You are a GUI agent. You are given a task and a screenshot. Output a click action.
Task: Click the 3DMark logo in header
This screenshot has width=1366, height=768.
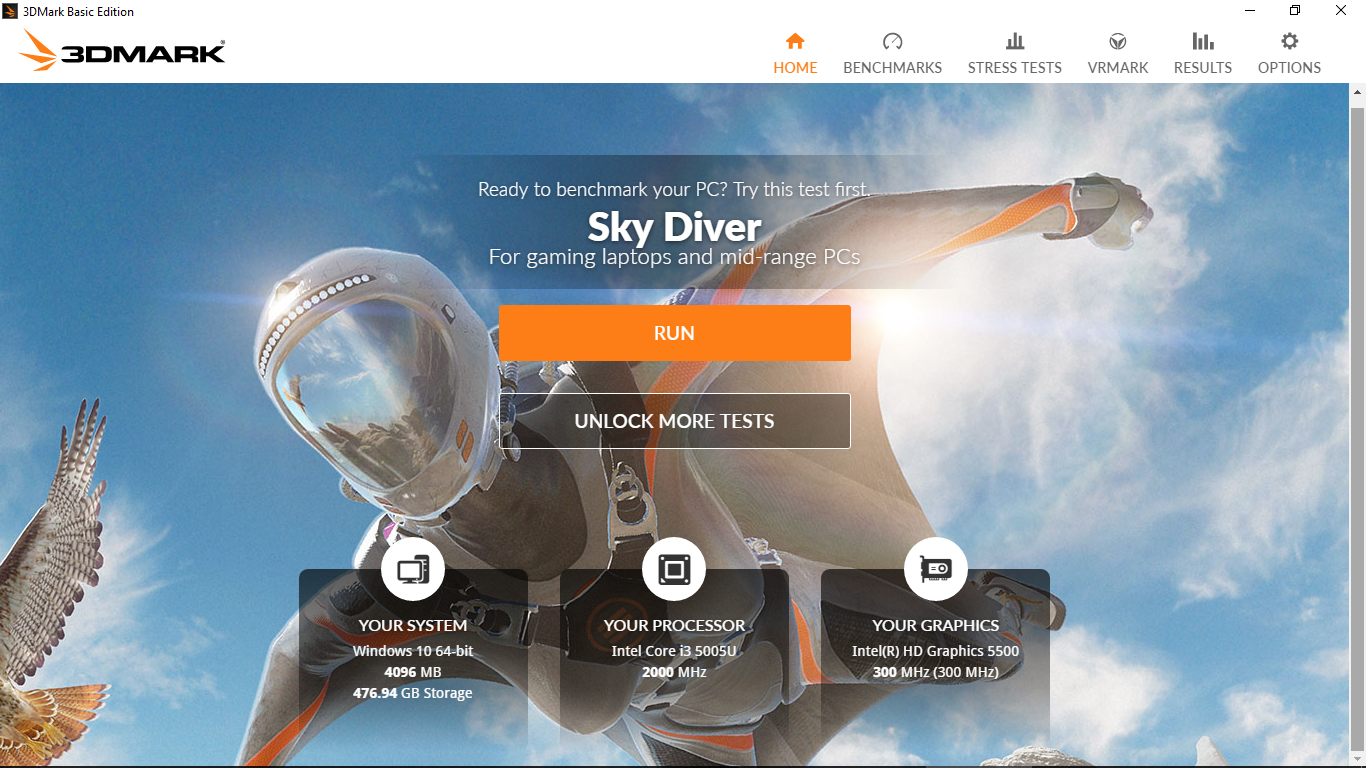click(122, 51)
